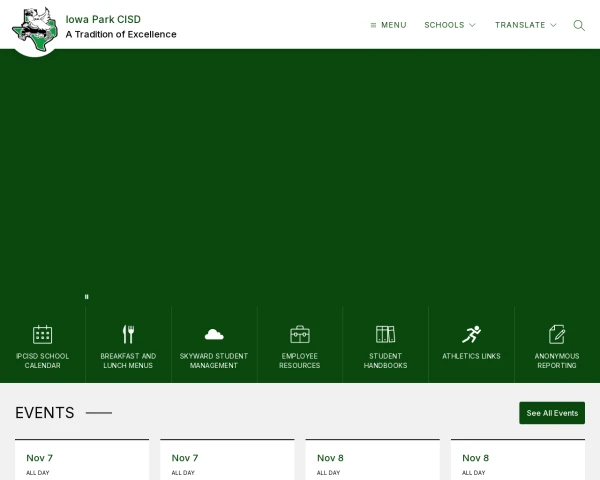Viewport: 600px width, 480px height.
Task: Open the main Menu
Action: tap(388, 25)
